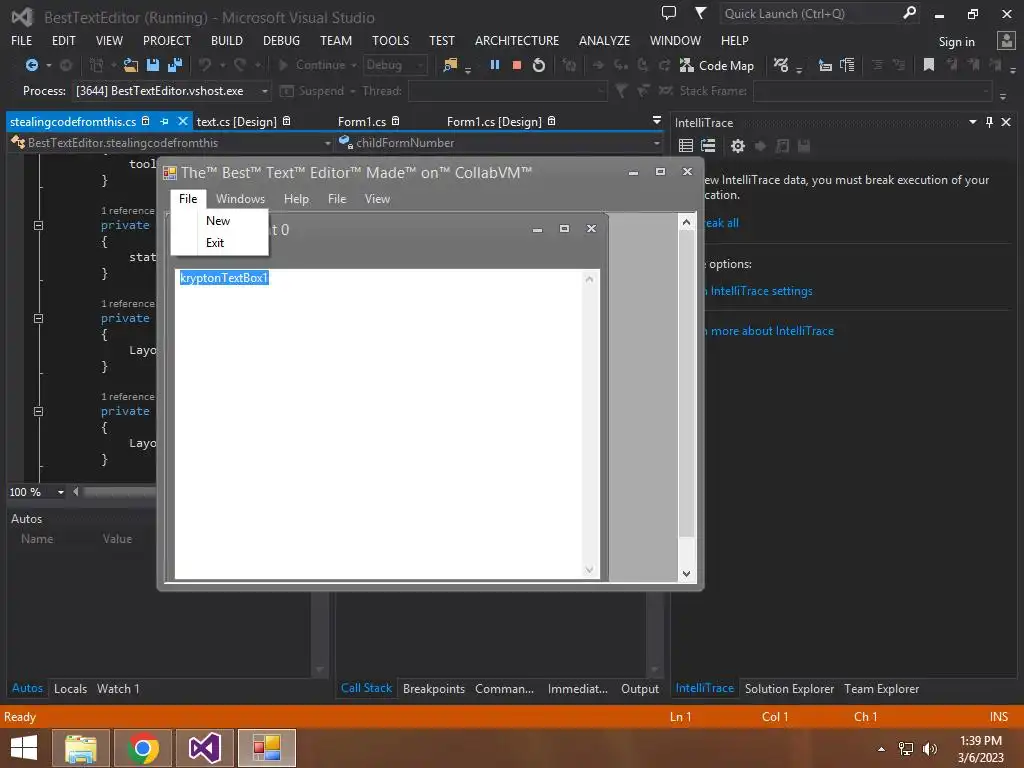Image resolution: width=1024 pixels, height=768 pixels.
Task: Open the Process dropdown for BestTextEditor.vshost.exe
Action: coord(264,91)
